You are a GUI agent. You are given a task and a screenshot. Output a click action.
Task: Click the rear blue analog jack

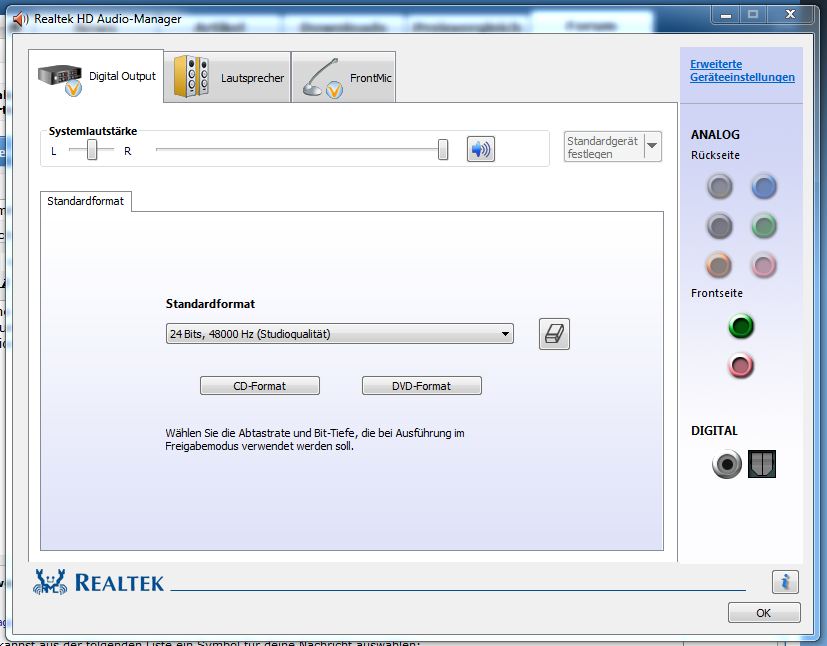pos(763,186)
